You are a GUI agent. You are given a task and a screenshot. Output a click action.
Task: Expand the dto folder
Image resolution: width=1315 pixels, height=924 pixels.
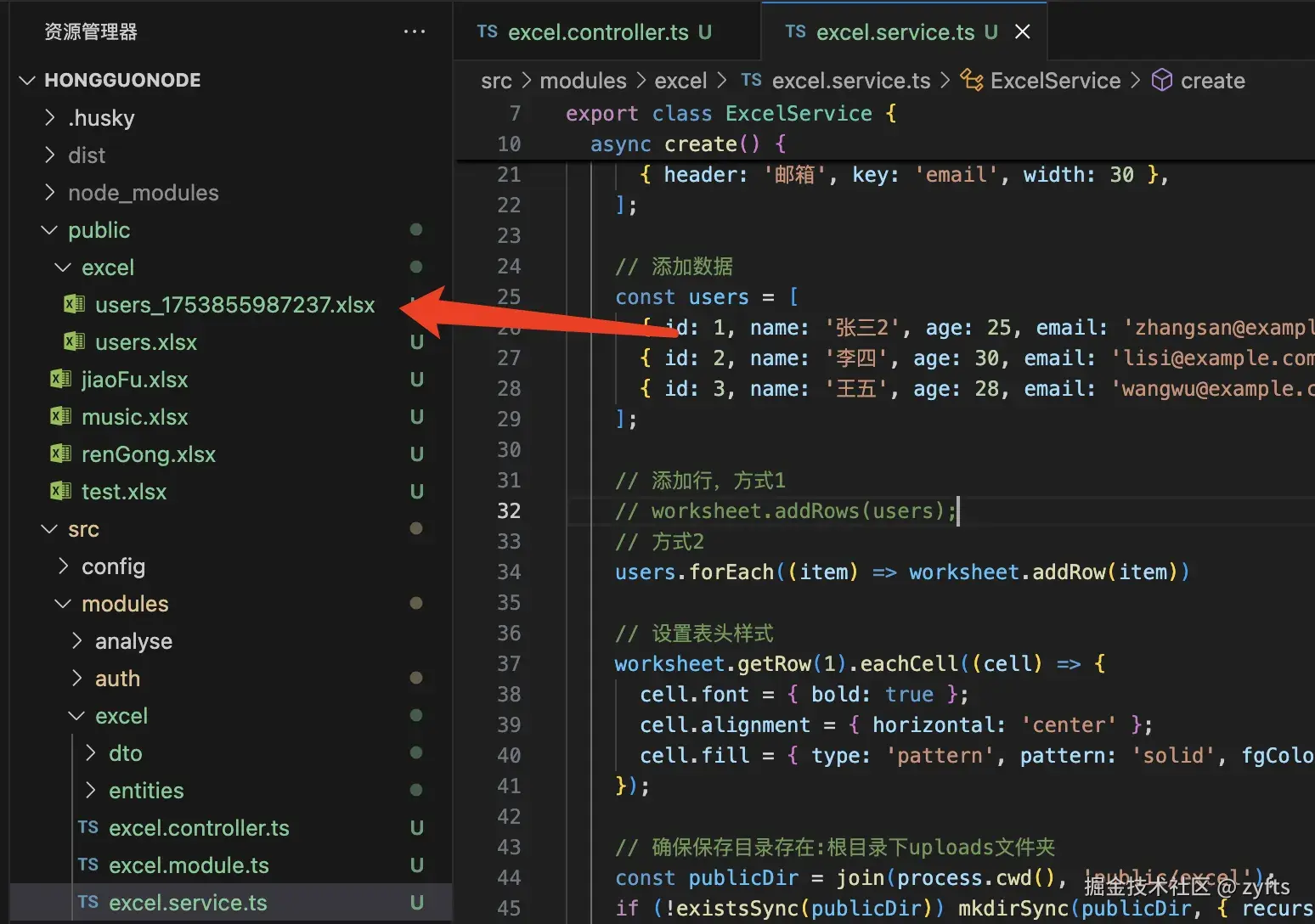tap(91, 752)
